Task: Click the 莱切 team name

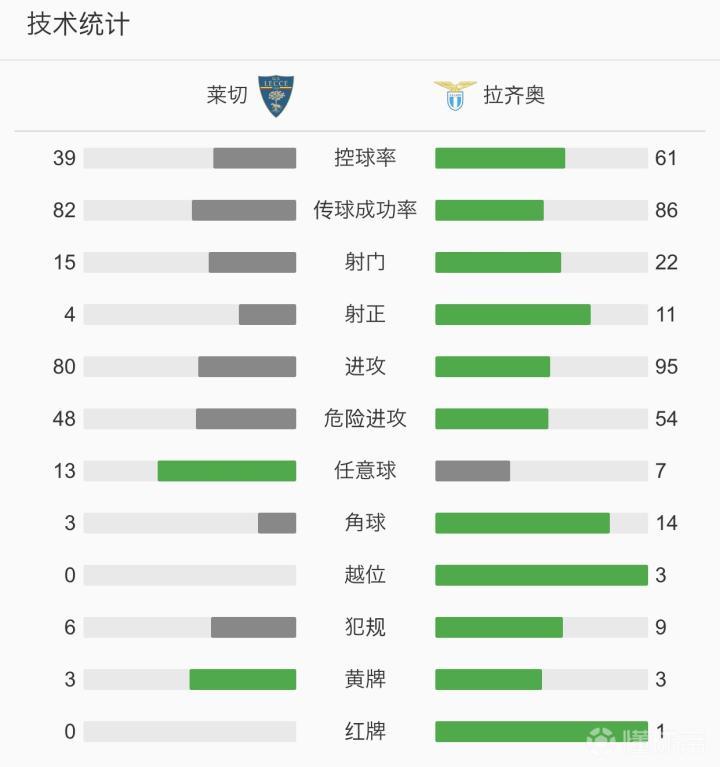Action: pos(227,96)
